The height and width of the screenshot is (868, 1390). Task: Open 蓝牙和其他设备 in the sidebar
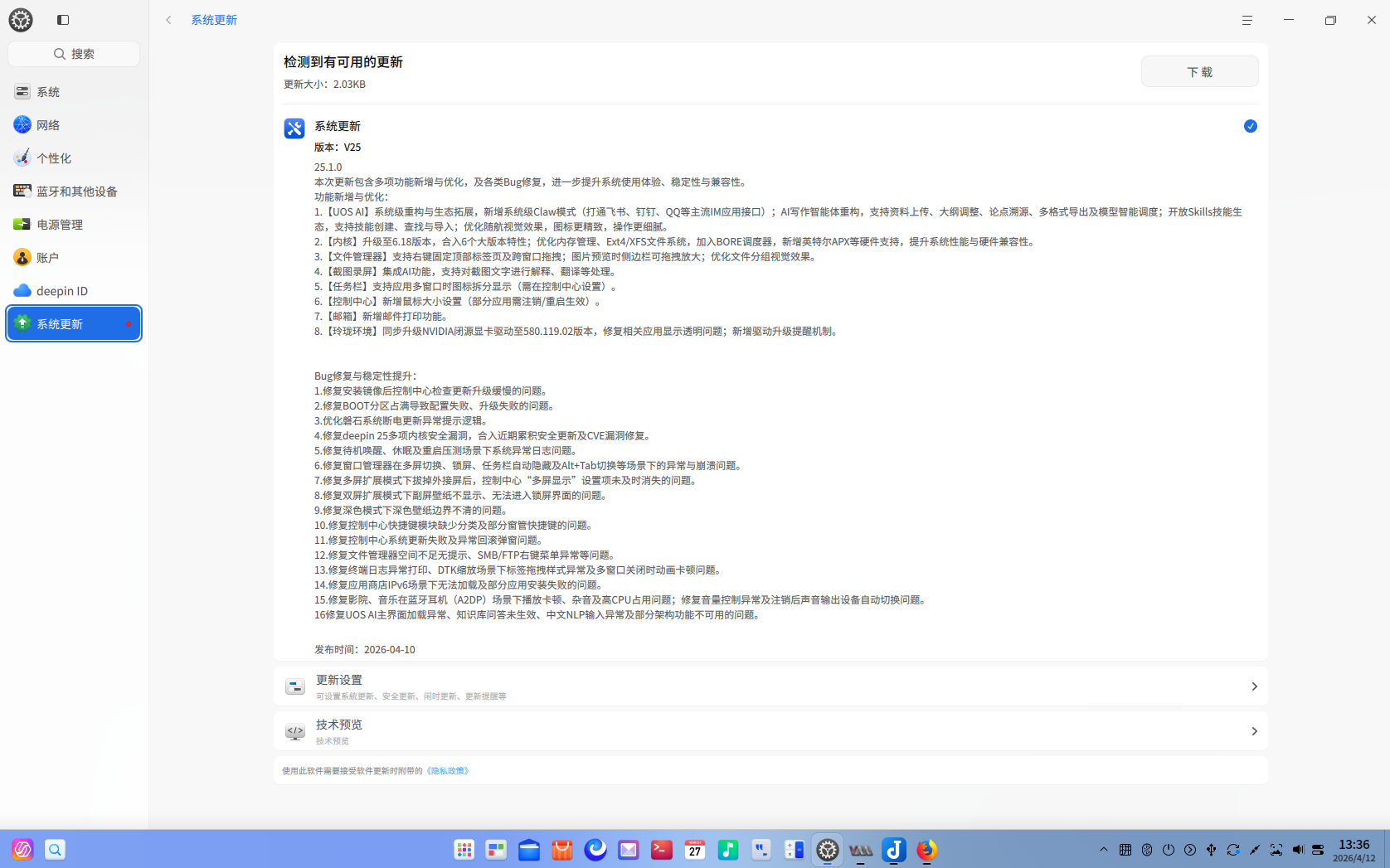pyautogui.click(x=74, y=192)
